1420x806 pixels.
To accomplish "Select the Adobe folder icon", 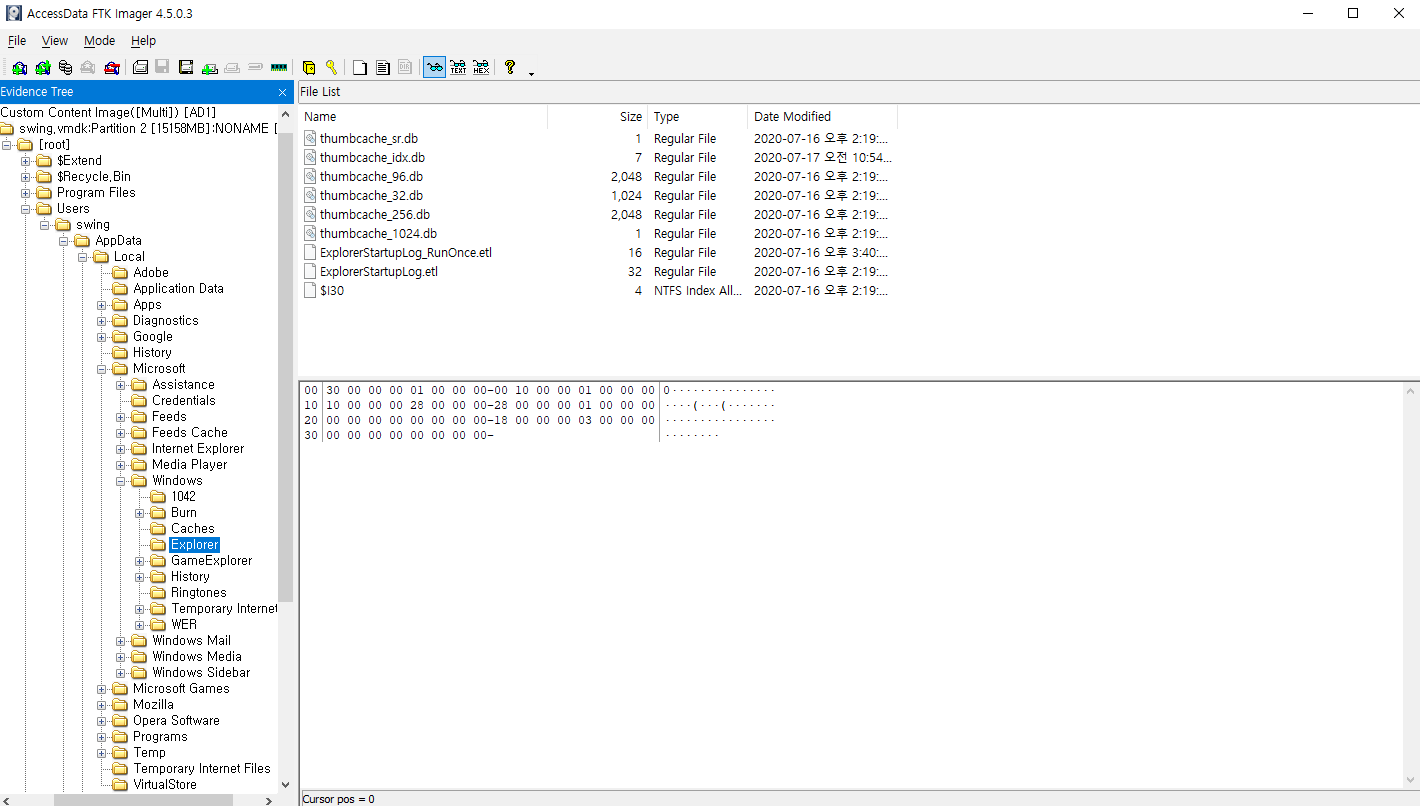I will point(119,272).
